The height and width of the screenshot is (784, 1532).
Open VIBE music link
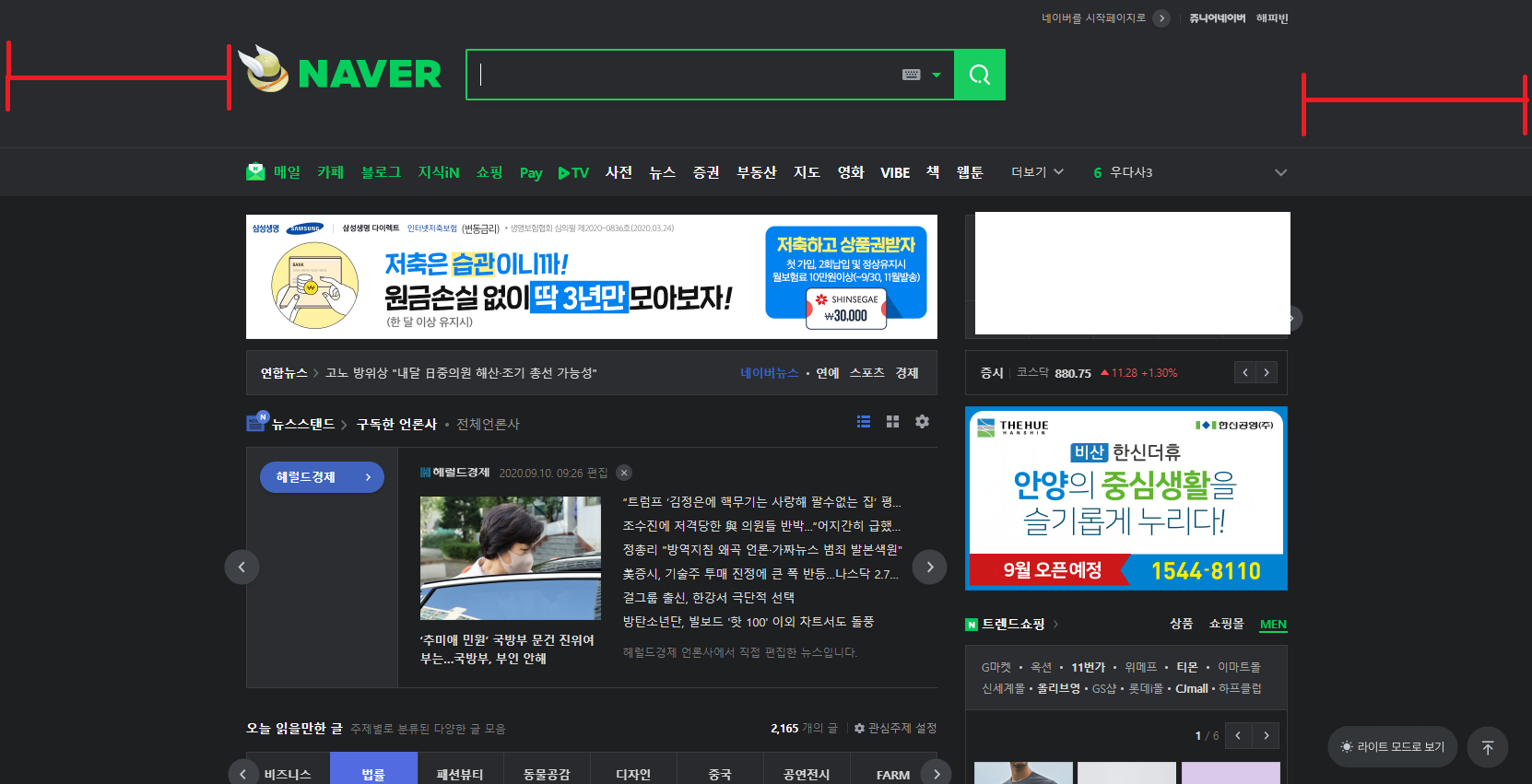tap(895, 172)
